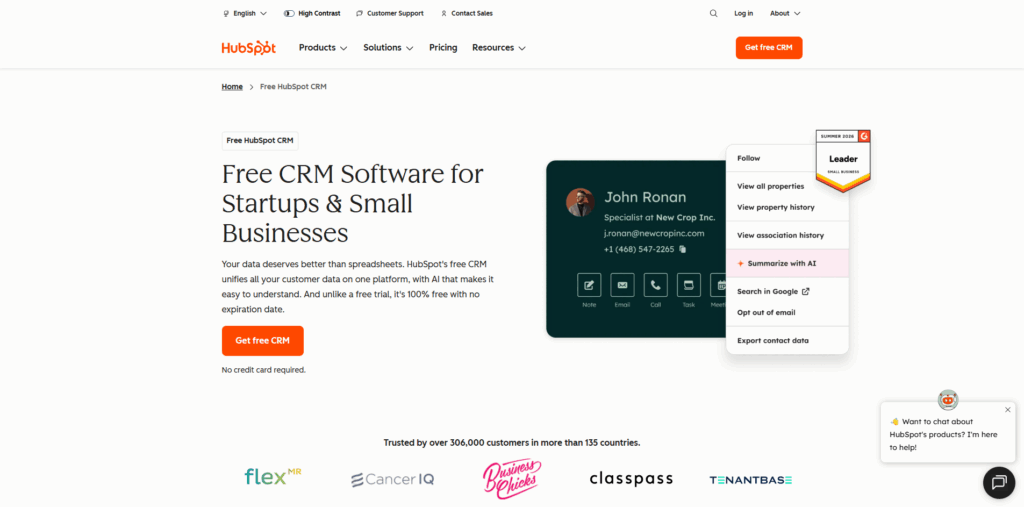This screenshot has width=1024, height=507.
Task: Expand the Products menu
Action: point(323,48)
